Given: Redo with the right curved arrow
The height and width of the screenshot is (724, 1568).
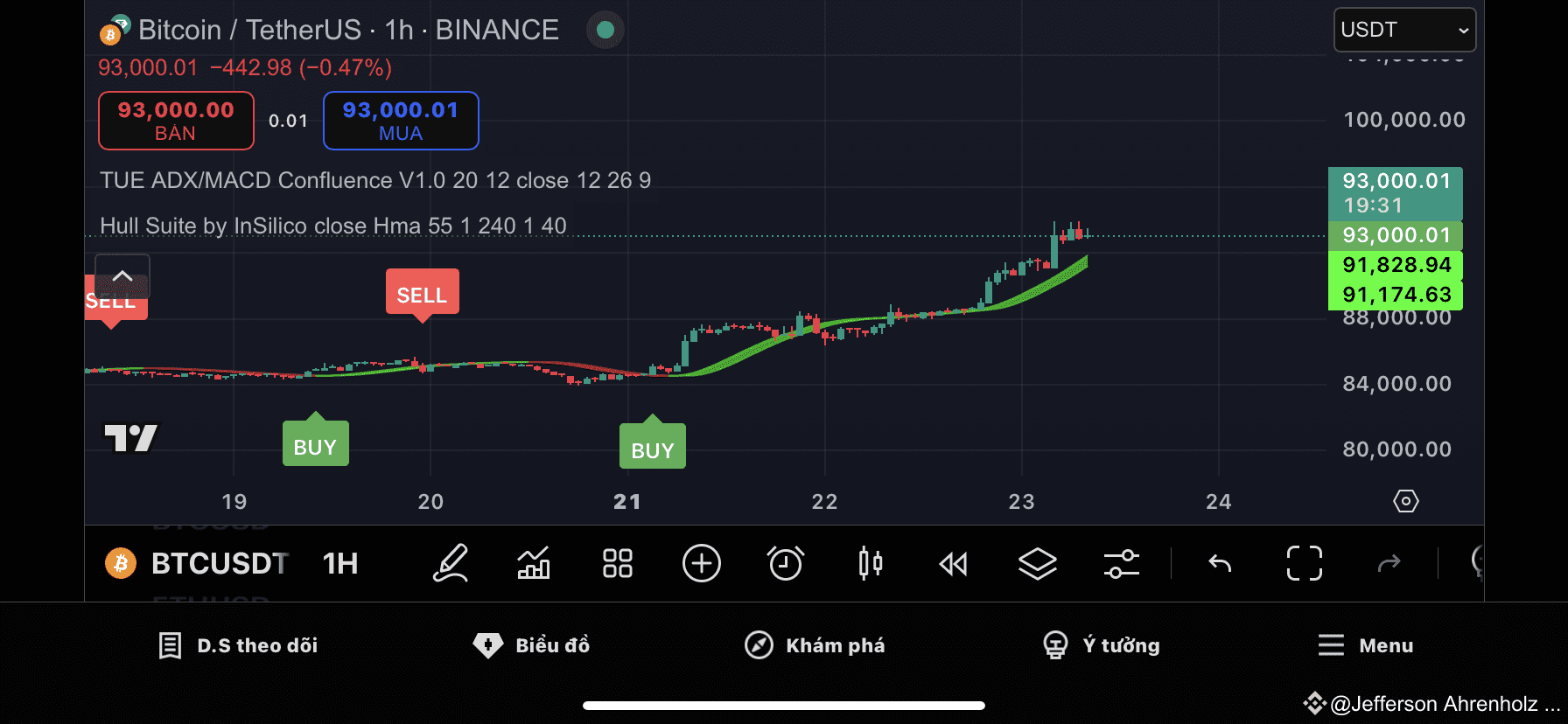Looking at the screenshot, I should coord(1389,563).
